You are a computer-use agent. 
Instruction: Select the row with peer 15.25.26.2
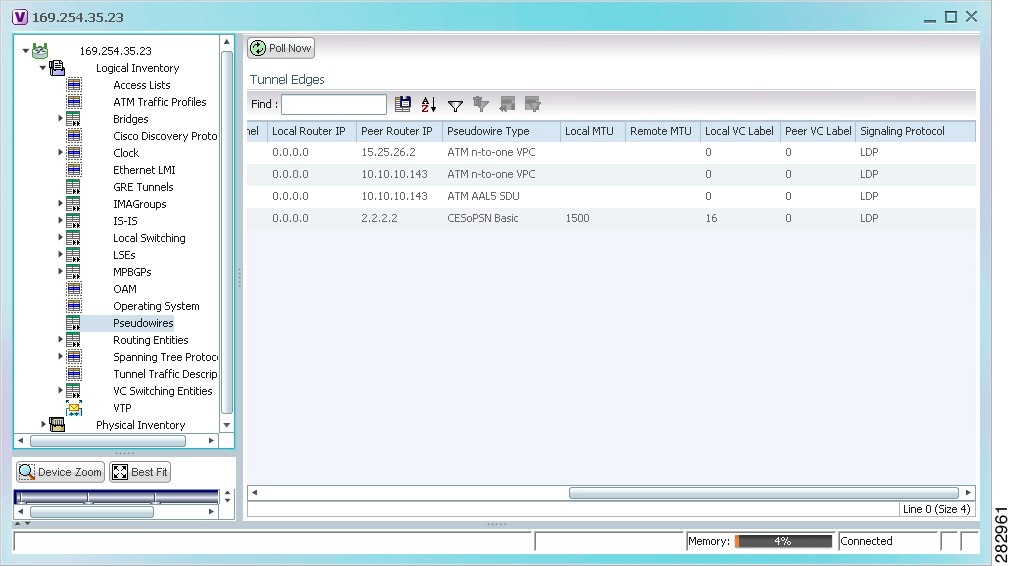pos(611,152)
